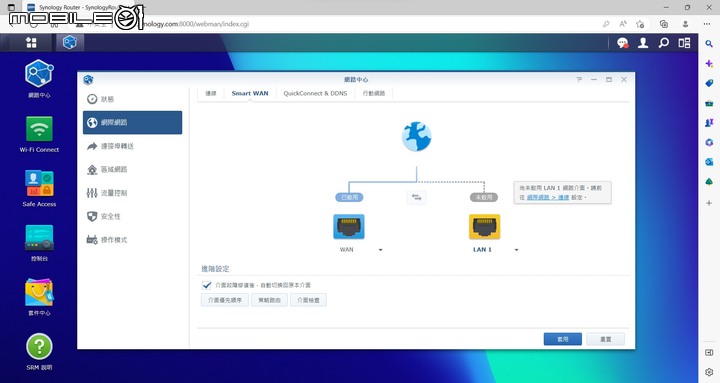Select 安全性 in the left sidebar

click(x=132, y=216)
